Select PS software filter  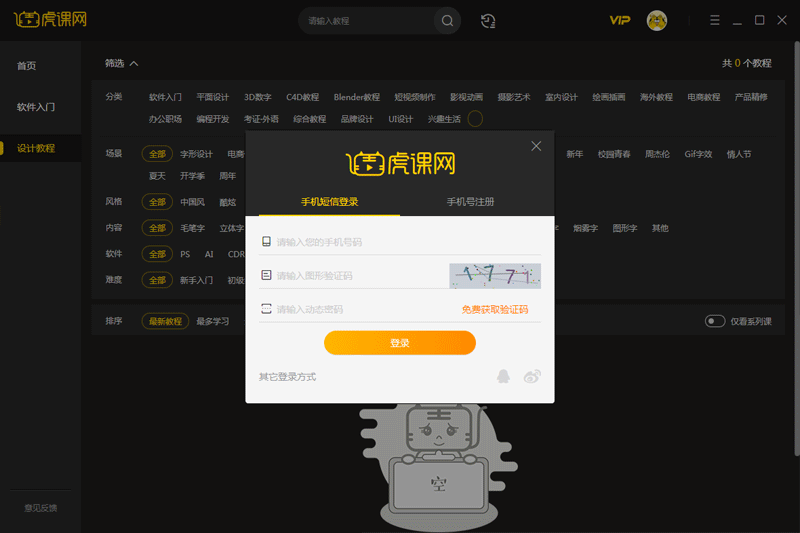pos(185,254)
